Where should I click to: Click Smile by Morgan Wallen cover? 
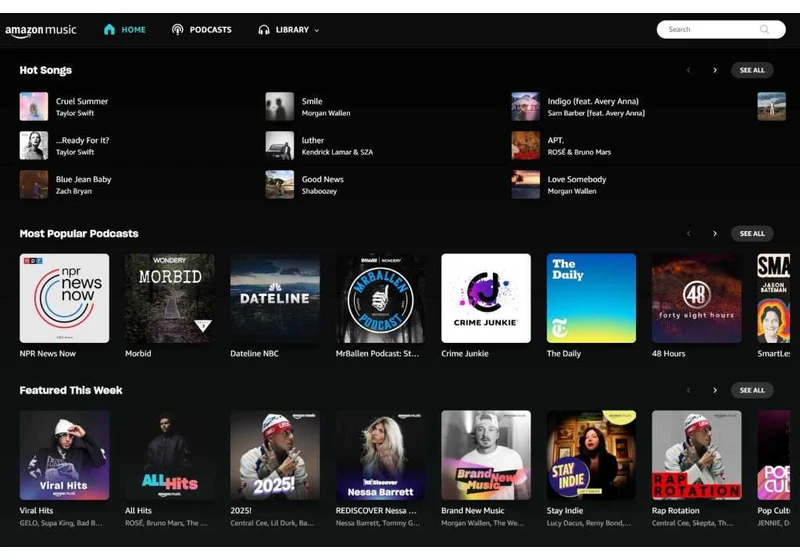(x=280, y=106)
